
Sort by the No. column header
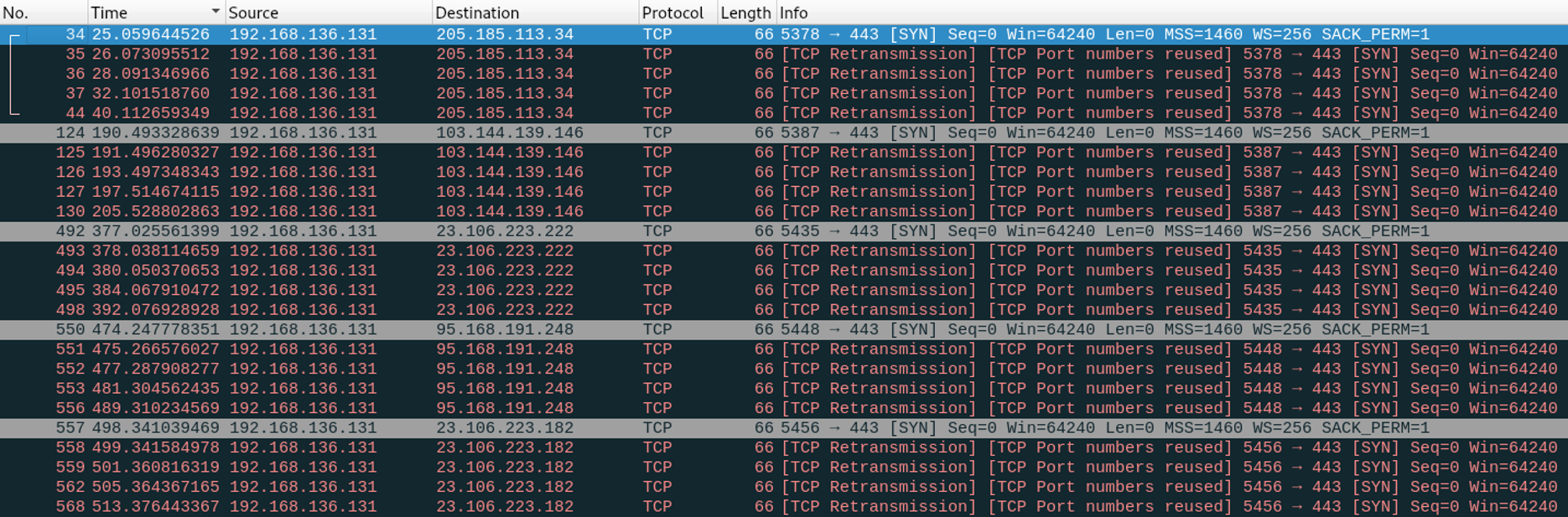point(44,13)
